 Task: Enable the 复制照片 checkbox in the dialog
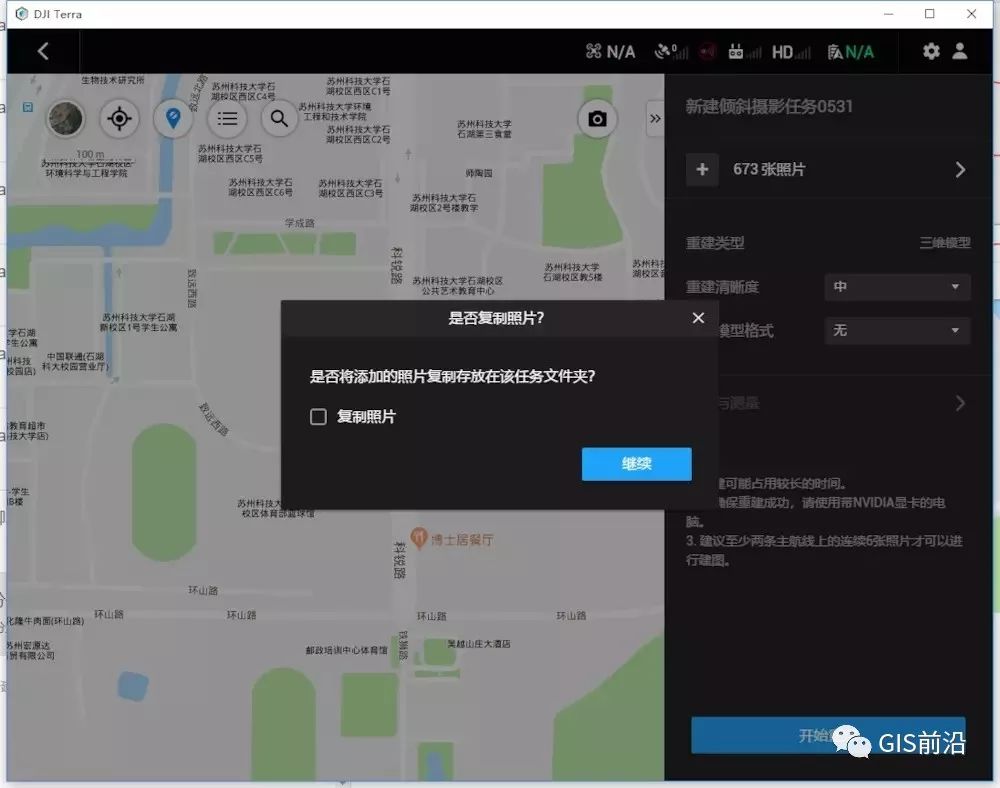(x=318, y=415)
